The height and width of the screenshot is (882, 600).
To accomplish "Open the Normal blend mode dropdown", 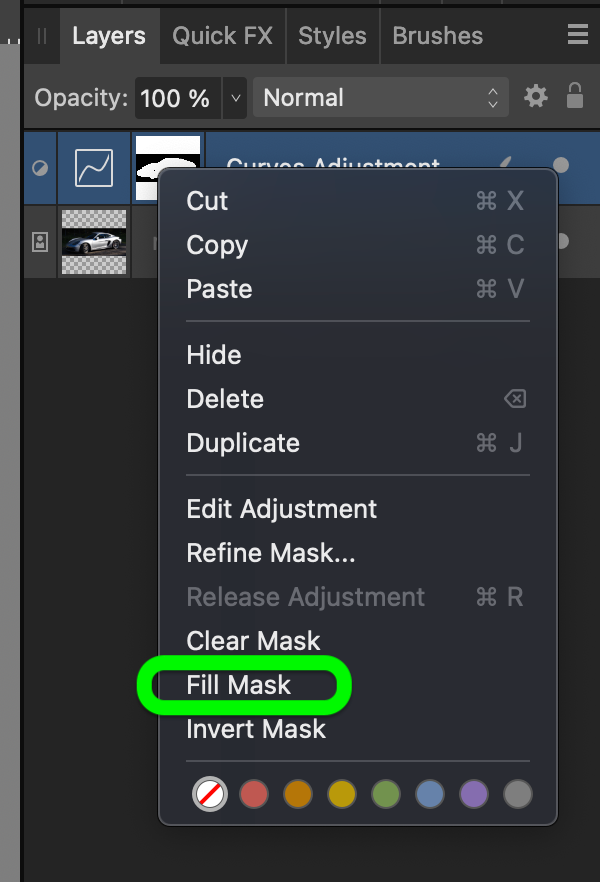I will tap(381, 97).
